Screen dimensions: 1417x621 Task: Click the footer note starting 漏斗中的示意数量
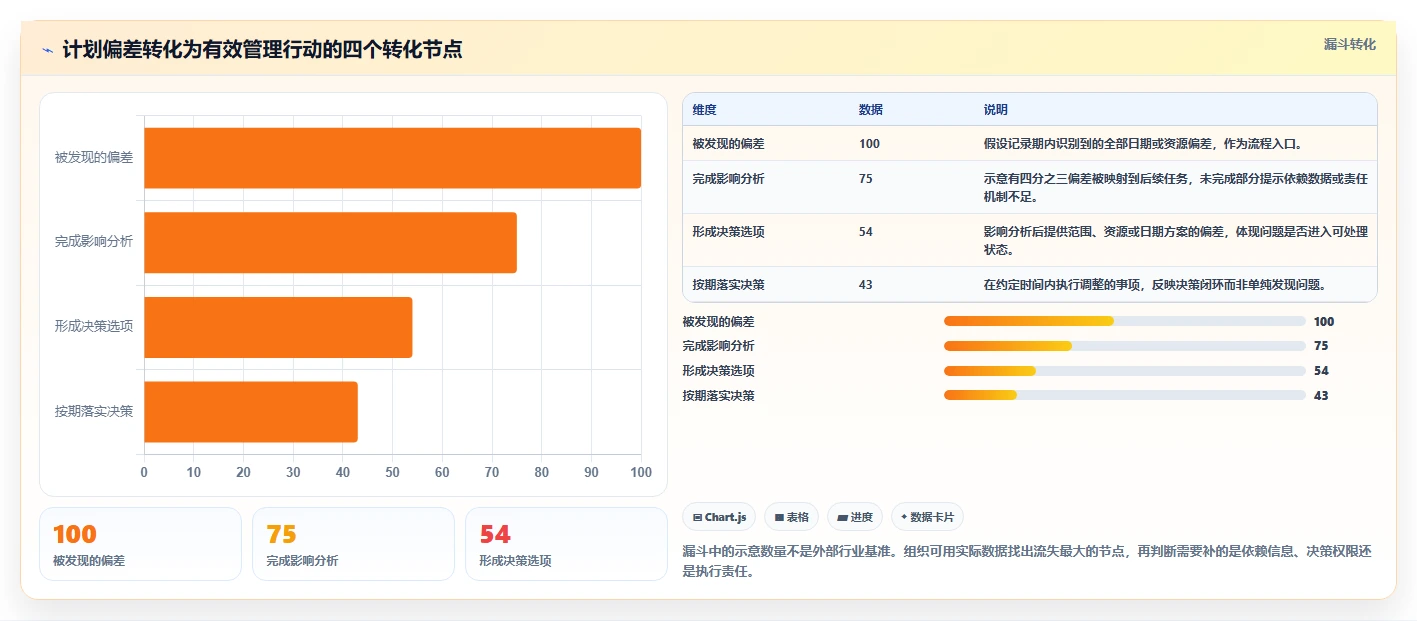1029,562
